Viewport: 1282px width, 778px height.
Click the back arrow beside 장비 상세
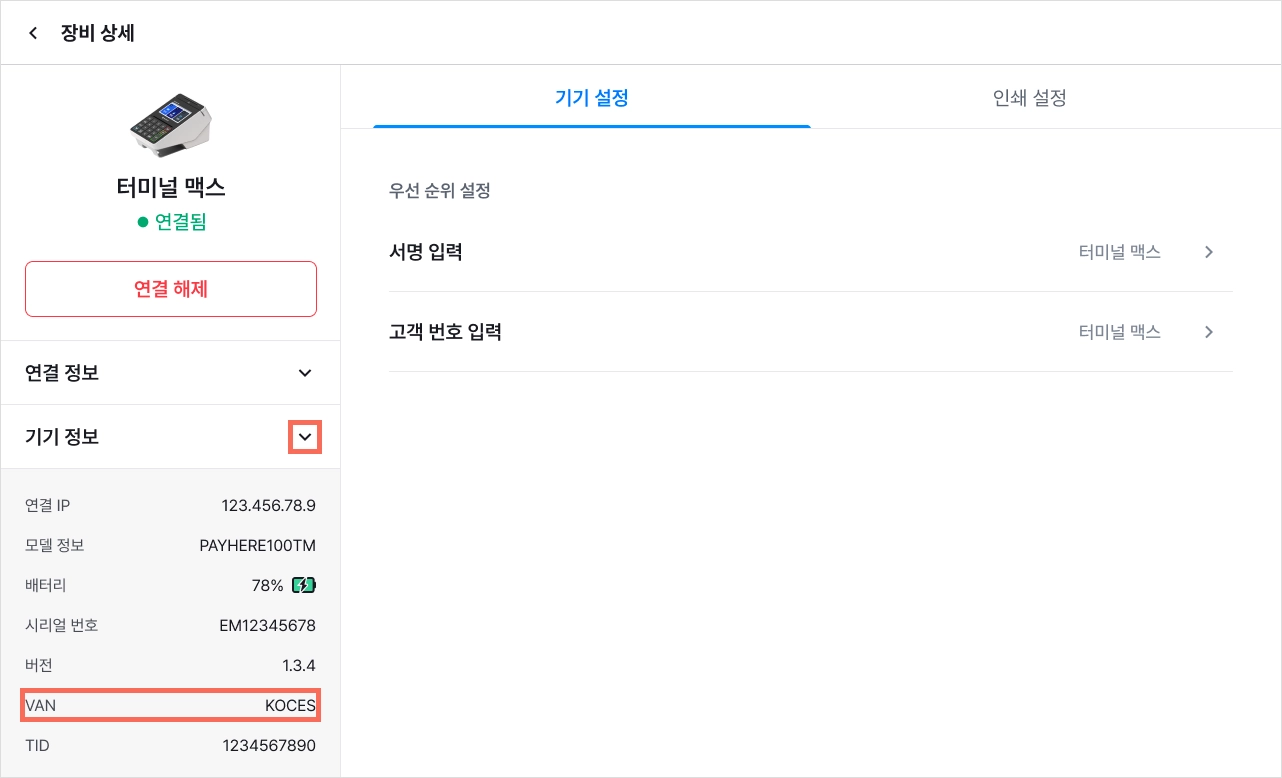click(33, 33)
